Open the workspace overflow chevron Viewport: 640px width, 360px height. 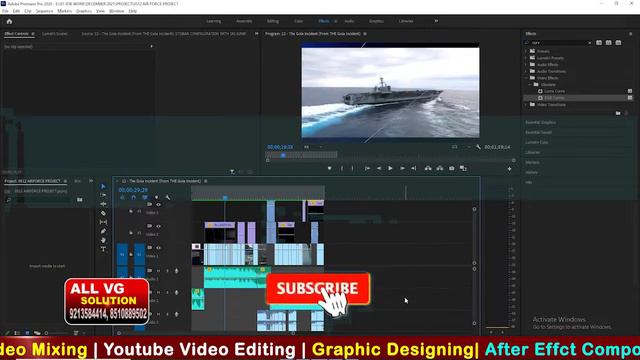point(436,21)
